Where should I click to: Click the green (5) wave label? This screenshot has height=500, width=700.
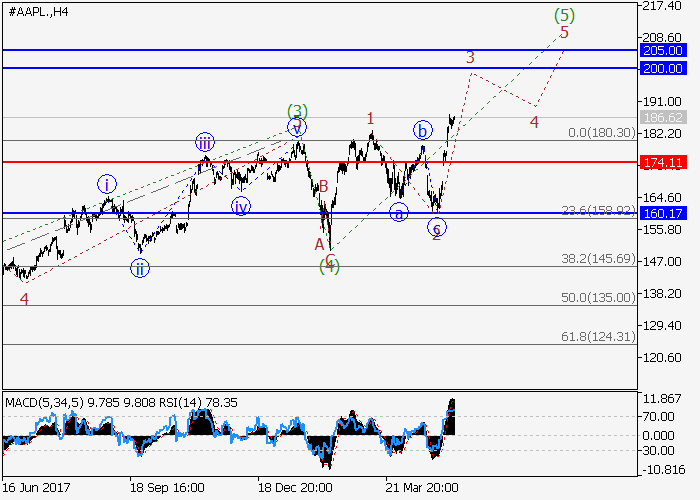point(564,15)
